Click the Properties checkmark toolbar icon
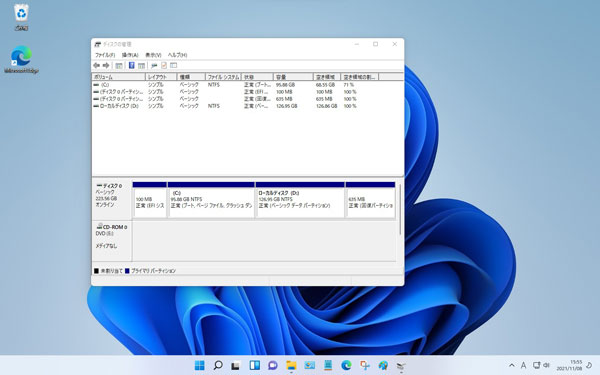 click(164, 65)
